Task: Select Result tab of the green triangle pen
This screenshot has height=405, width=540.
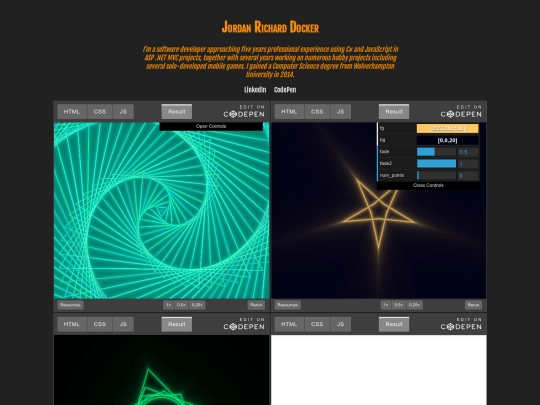Action: click(177, 324)
